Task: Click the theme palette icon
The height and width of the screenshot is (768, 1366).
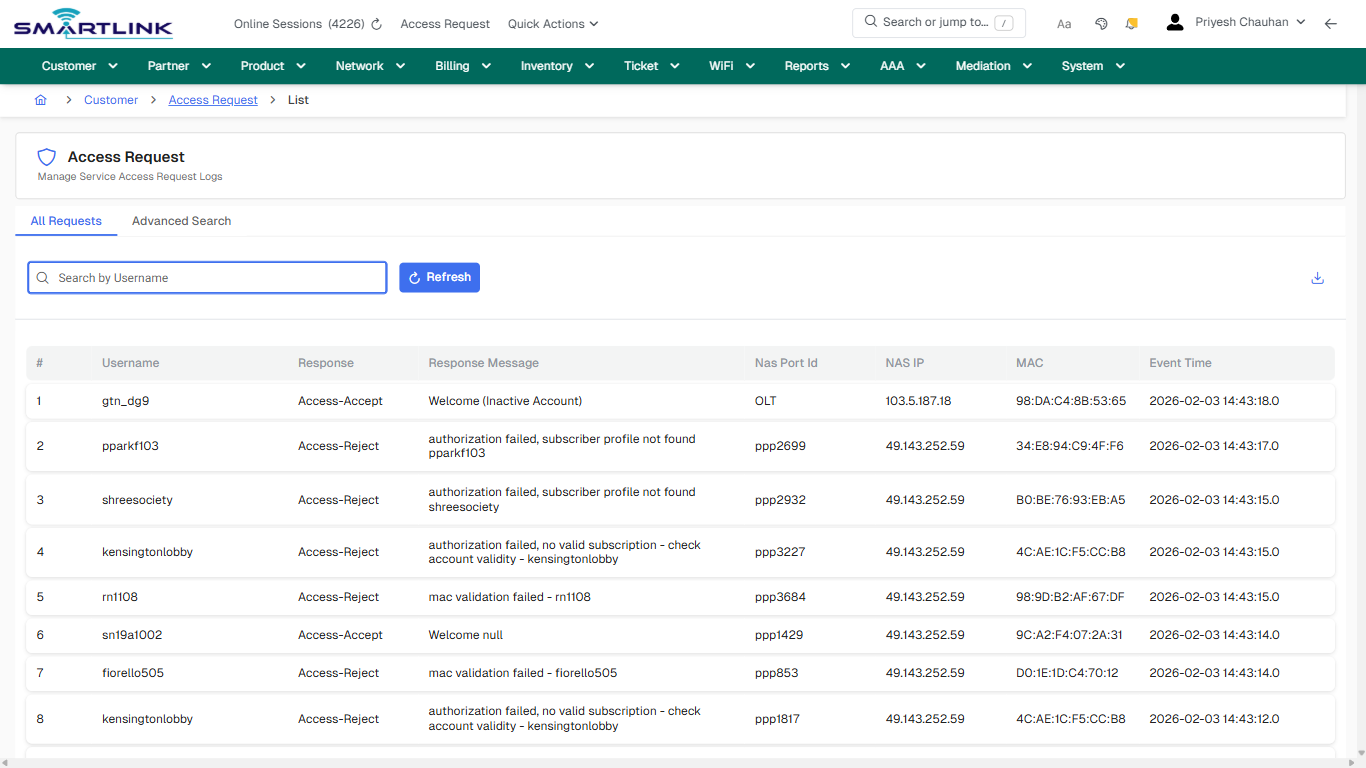Action: pyautogui.click(x=1101, y=23)
